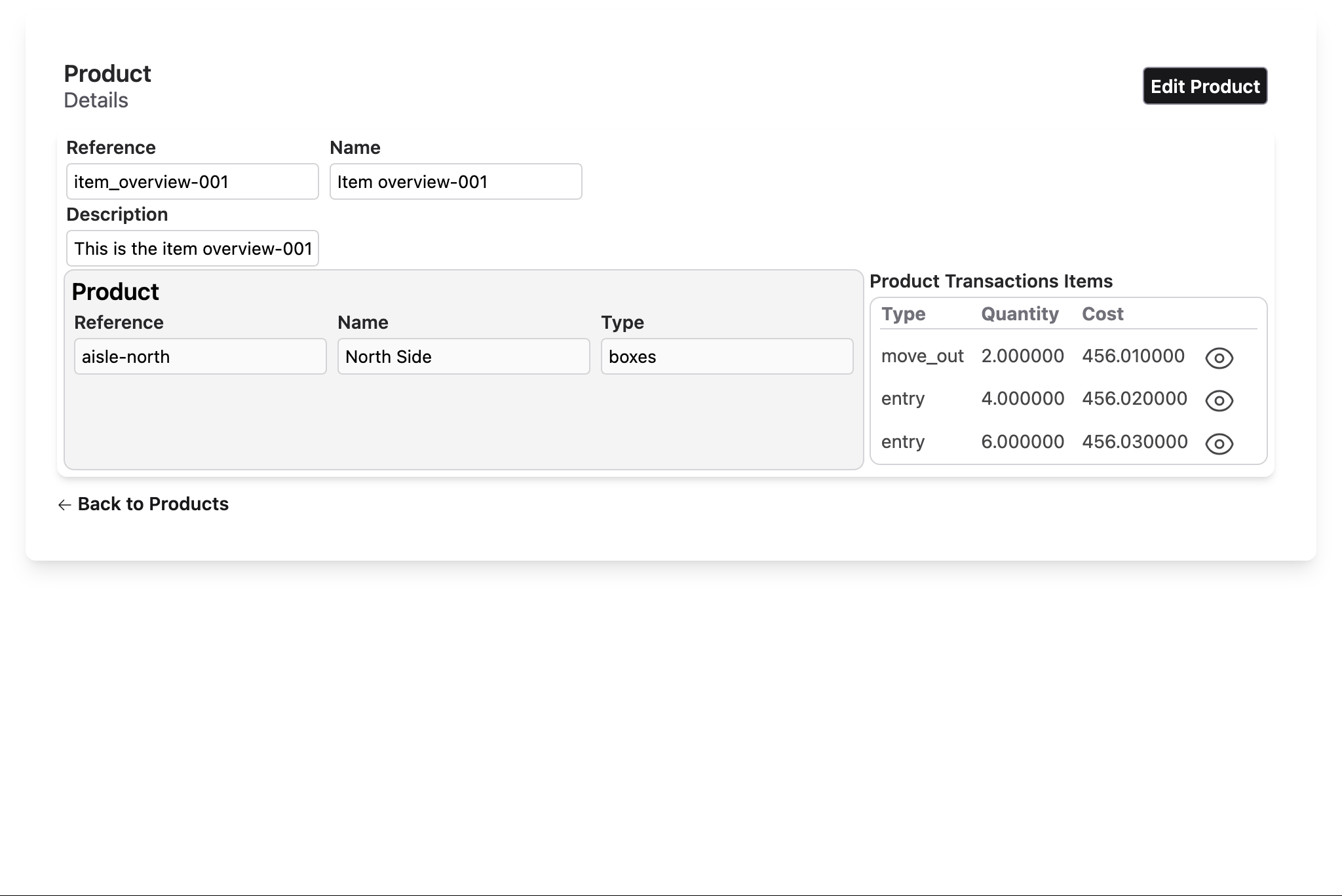The height and width of the screenshot is (896, 1342).
Task: Click cost value 456.020000
Action: (x=1134, y=398)
